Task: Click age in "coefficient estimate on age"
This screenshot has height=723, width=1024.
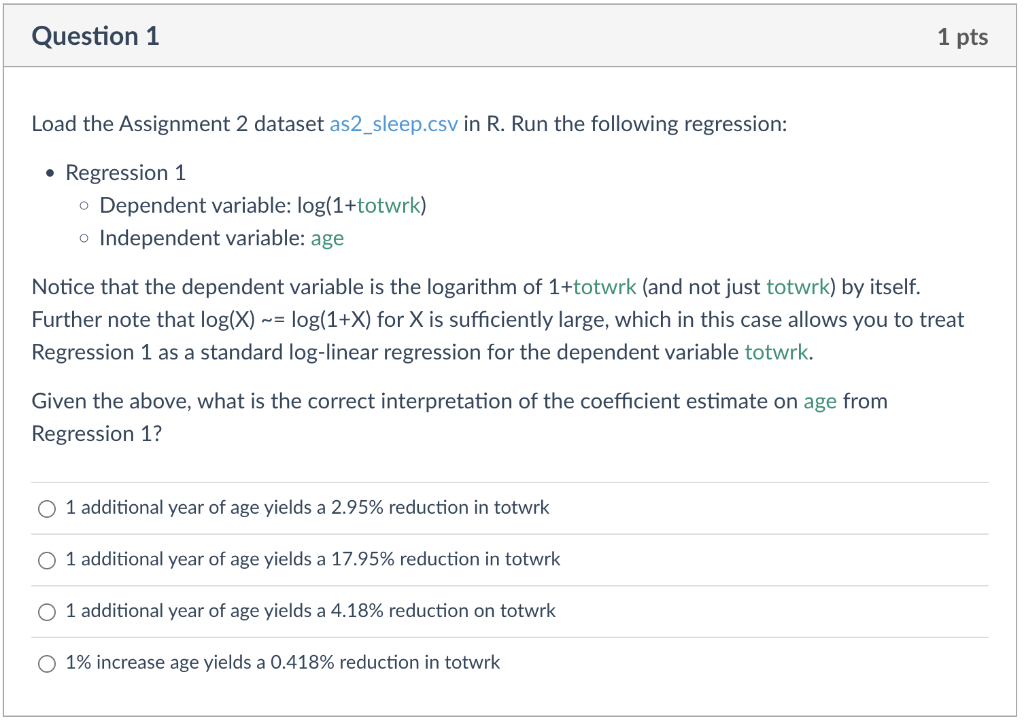Action: pos(820,402)
